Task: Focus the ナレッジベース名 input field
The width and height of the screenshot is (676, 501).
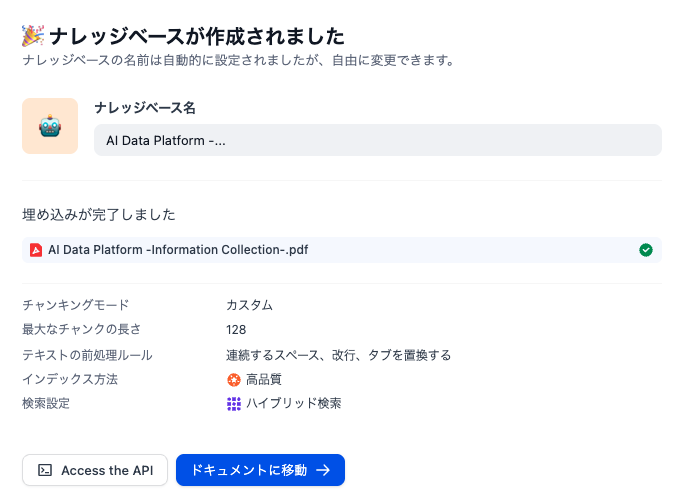Action: [x=378, y=140]
